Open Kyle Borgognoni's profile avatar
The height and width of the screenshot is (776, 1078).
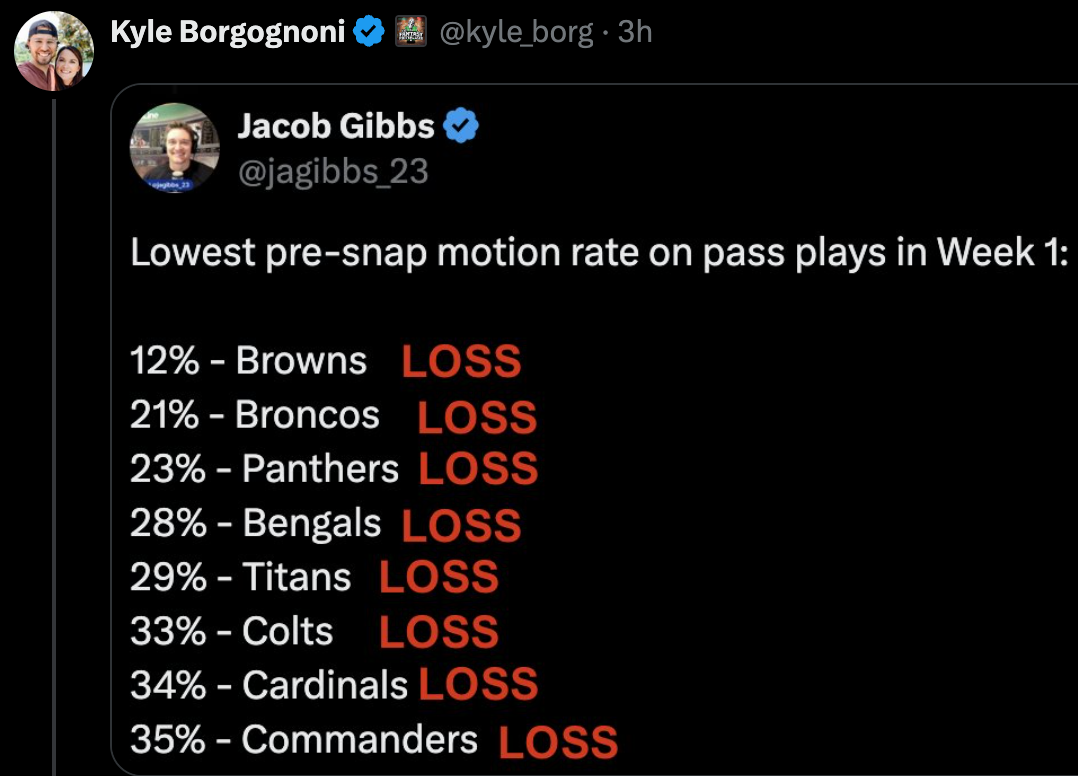54,51
